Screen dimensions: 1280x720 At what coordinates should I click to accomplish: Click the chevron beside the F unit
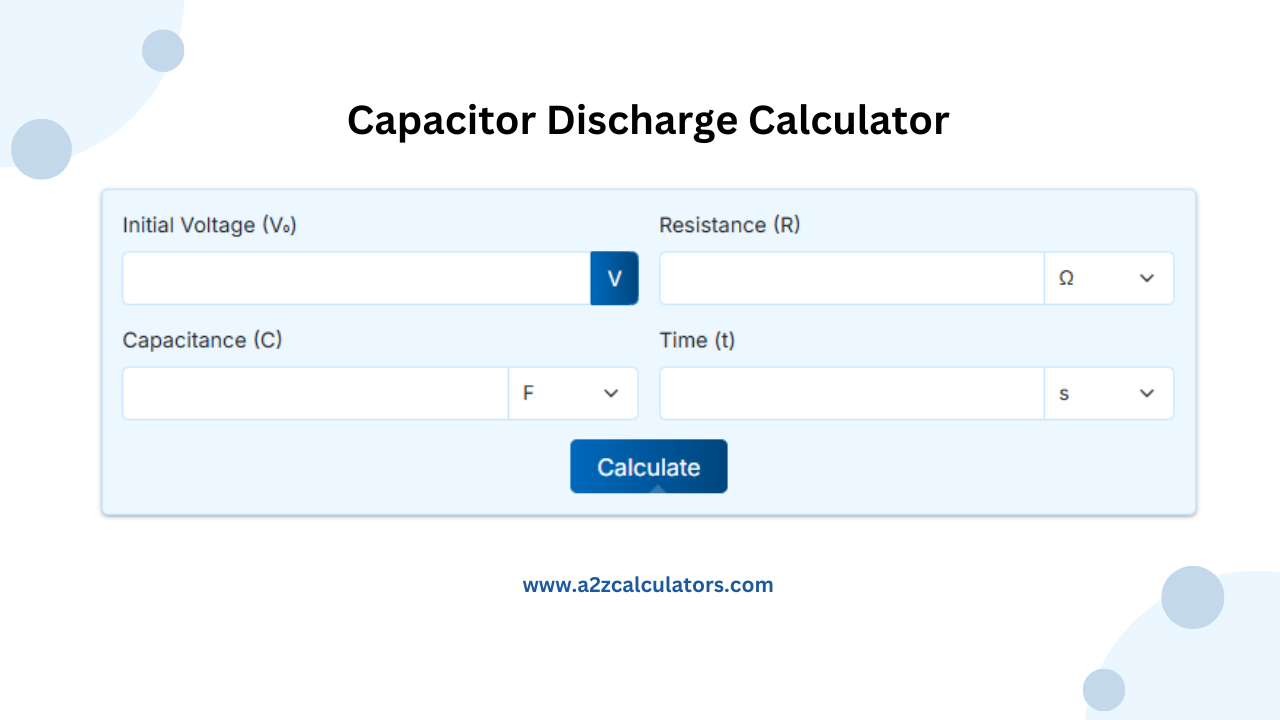coord(611,393)
